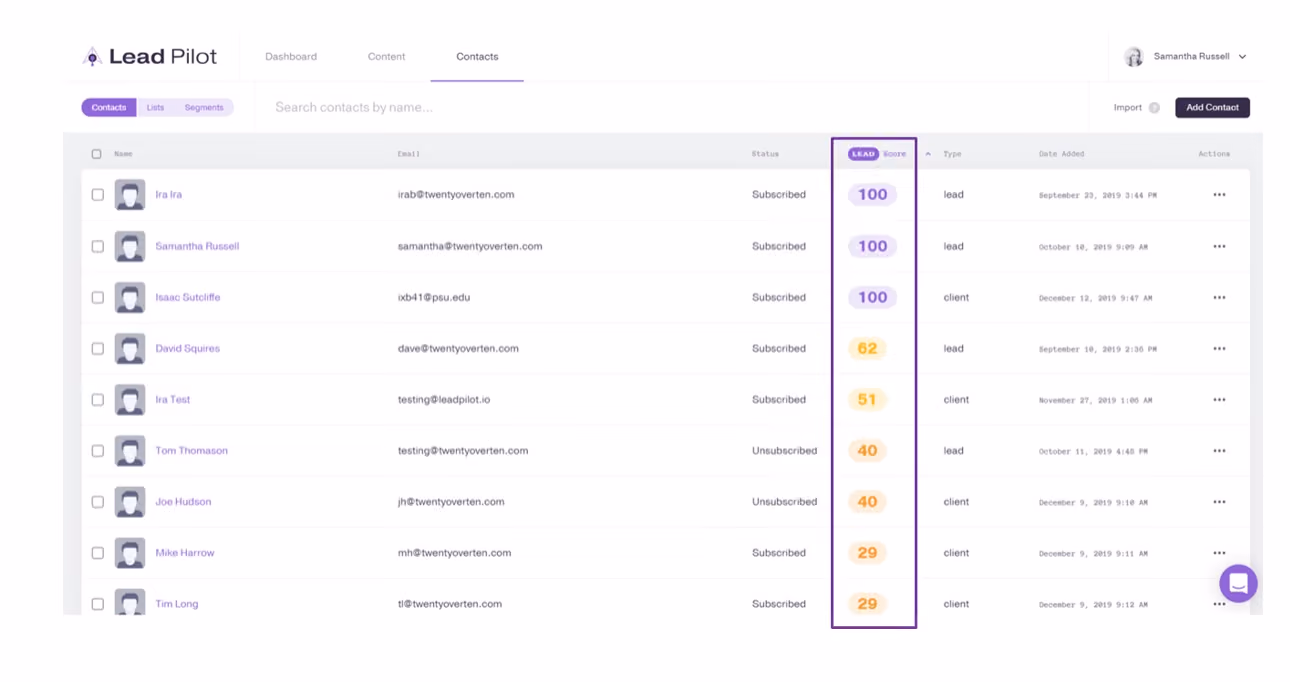The height and width of the screenshot is (682, 1290).
Task: Click the Import help question mark icon
Action: coord(1154,108)
